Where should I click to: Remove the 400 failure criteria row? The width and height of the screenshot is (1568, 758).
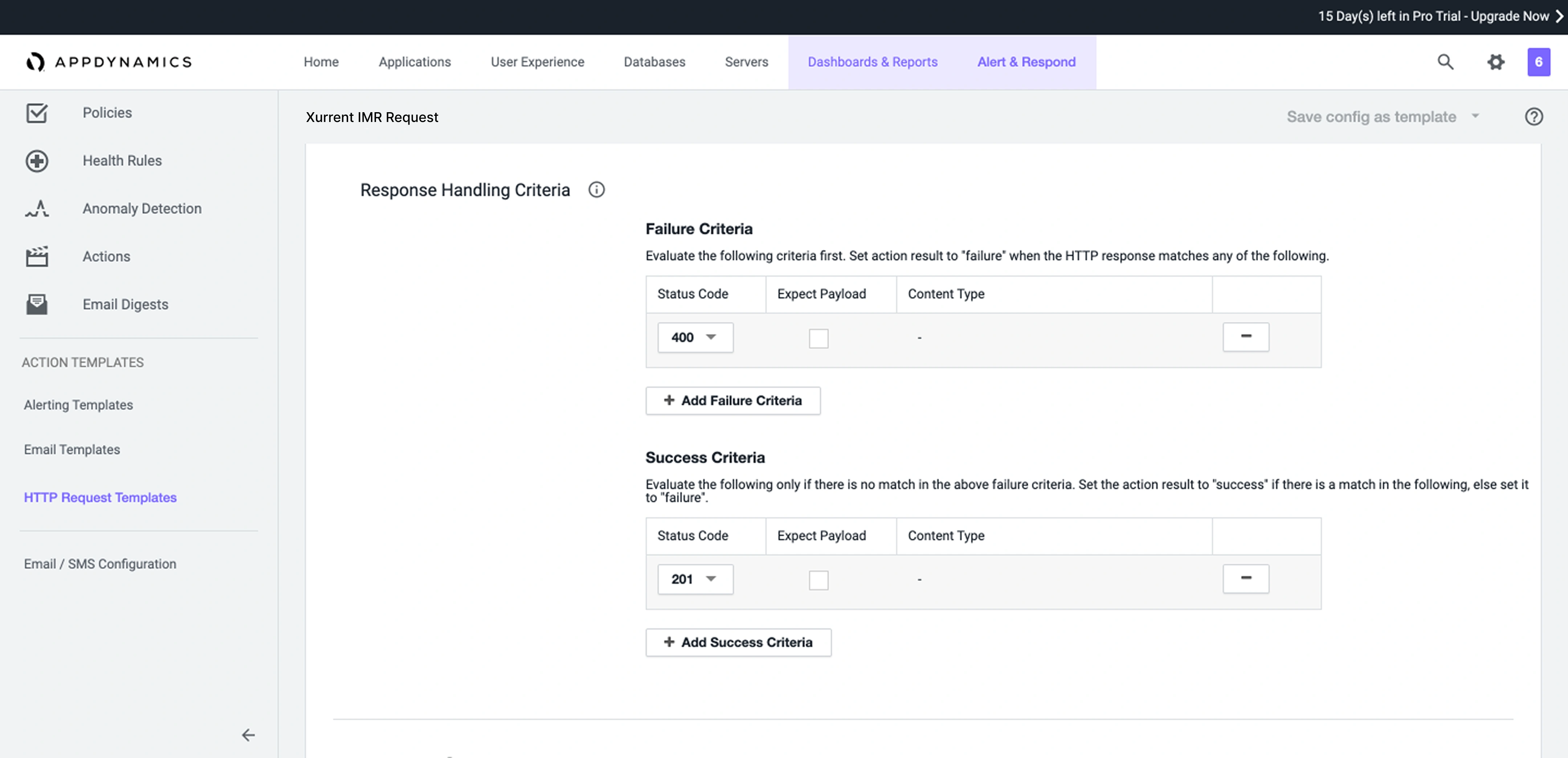1245,337
